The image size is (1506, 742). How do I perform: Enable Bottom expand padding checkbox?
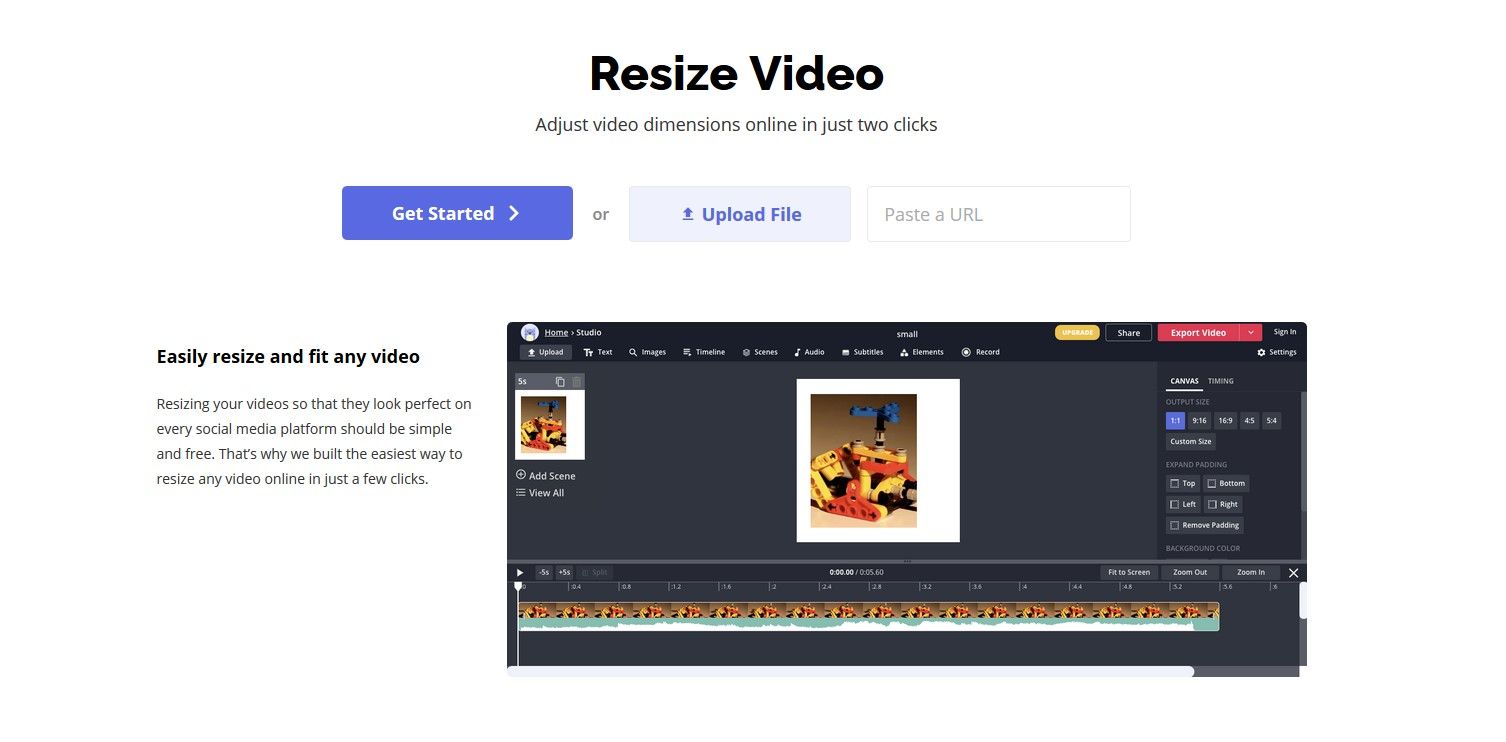coord(1212,483)
